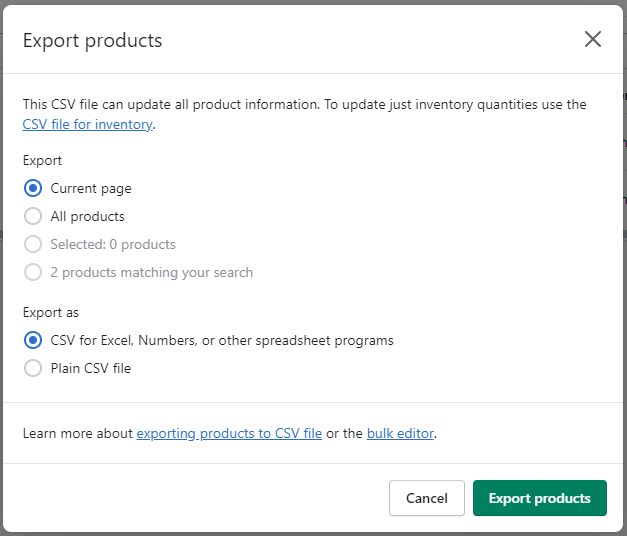Viewport: 627px width, 536px height.
Task: Pick the '2 products matching your search' radio
Action: 33,272
